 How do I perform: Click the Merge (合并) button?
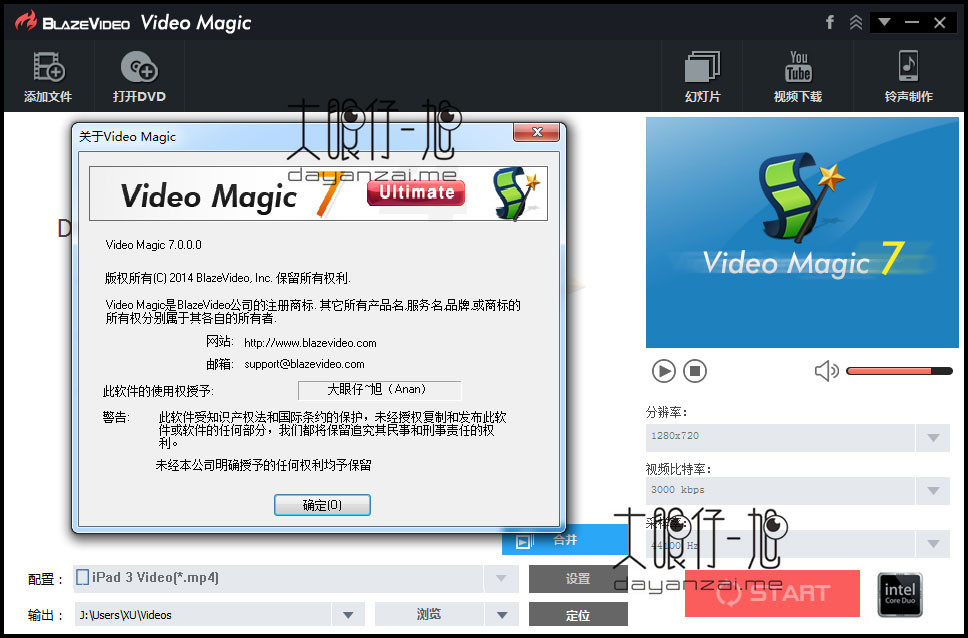click(564, 540)
